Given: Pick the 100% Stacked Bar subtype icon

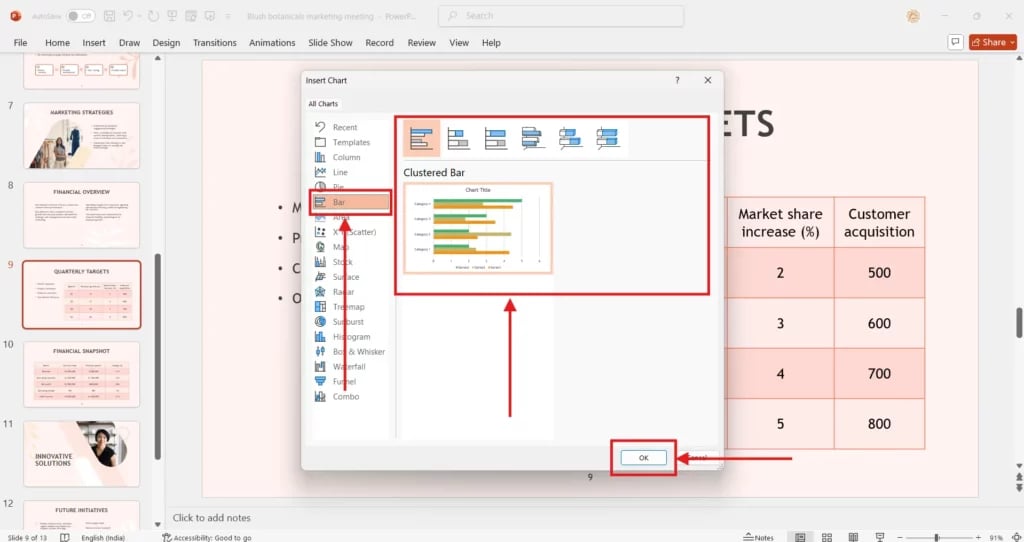Looking at the screenshot, I should coord(495,139).
